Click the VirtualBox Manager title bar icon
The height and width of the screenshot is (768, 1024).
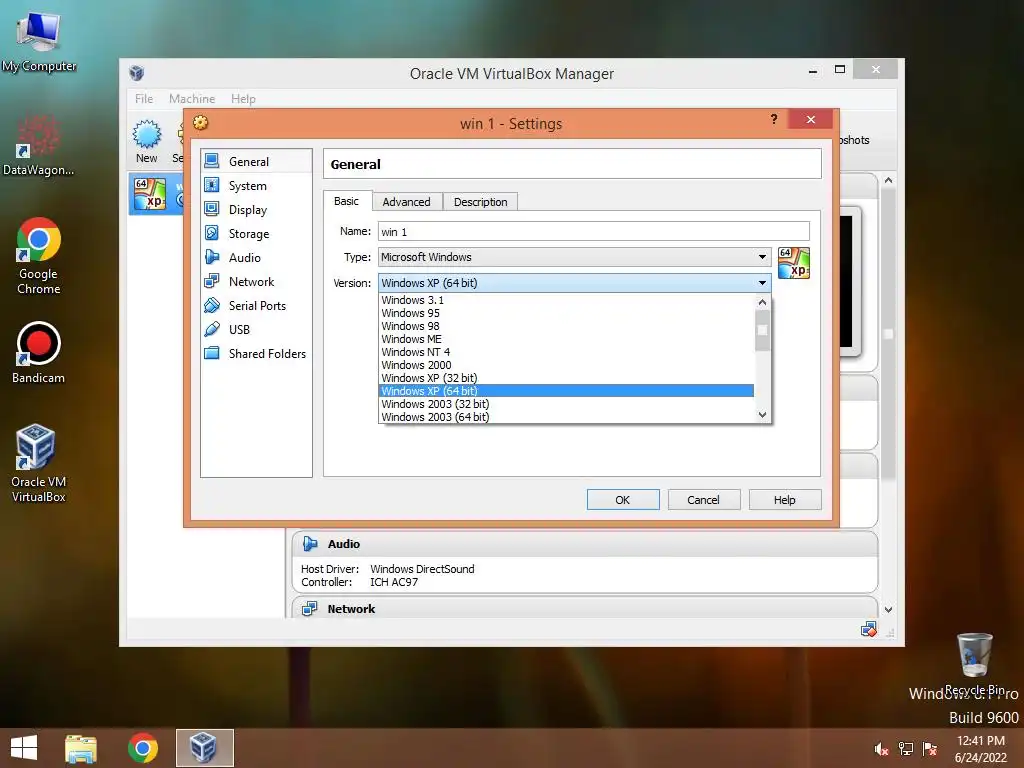pos(136,72)
